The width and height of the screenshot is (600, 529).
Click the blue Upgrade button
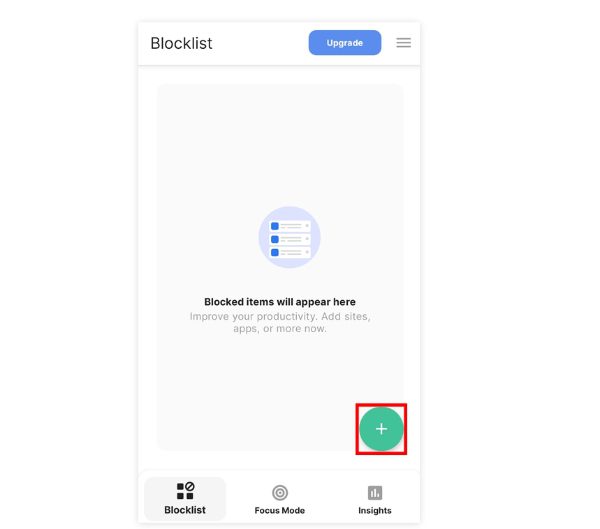[344, 42]
